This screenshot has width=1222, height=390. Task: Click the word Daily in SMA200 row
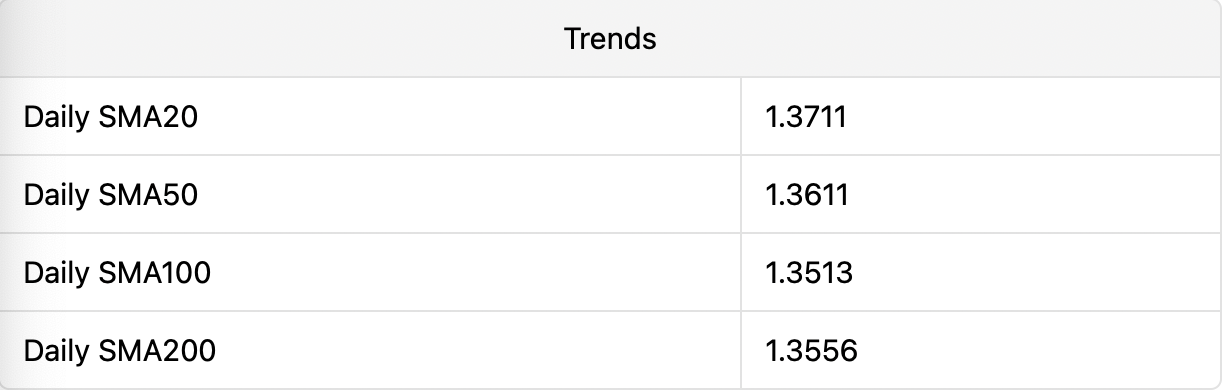(57, 352)
